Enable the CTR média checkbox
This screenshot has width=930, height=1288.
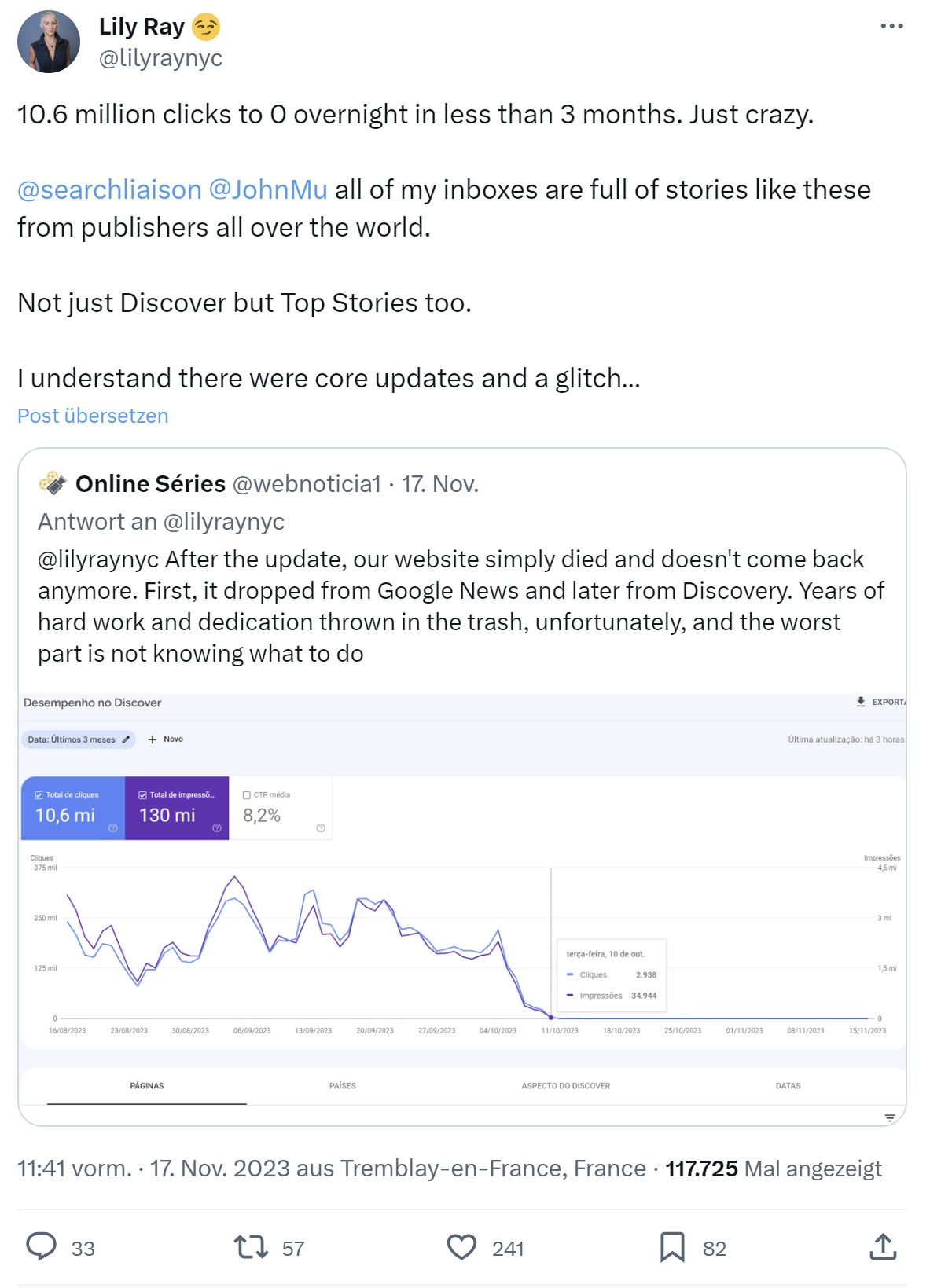pyautogui.click(x=247, y=794)
